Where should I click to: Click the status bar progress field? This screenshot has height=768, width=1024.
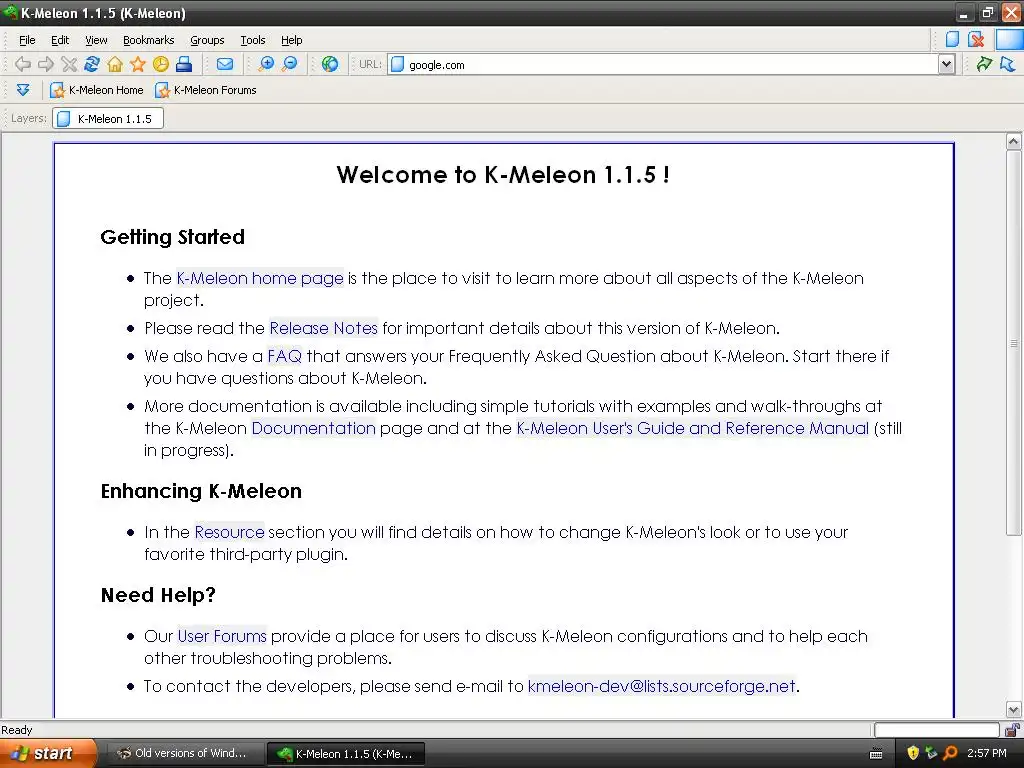pyautogui.click(x=936, y=729)
